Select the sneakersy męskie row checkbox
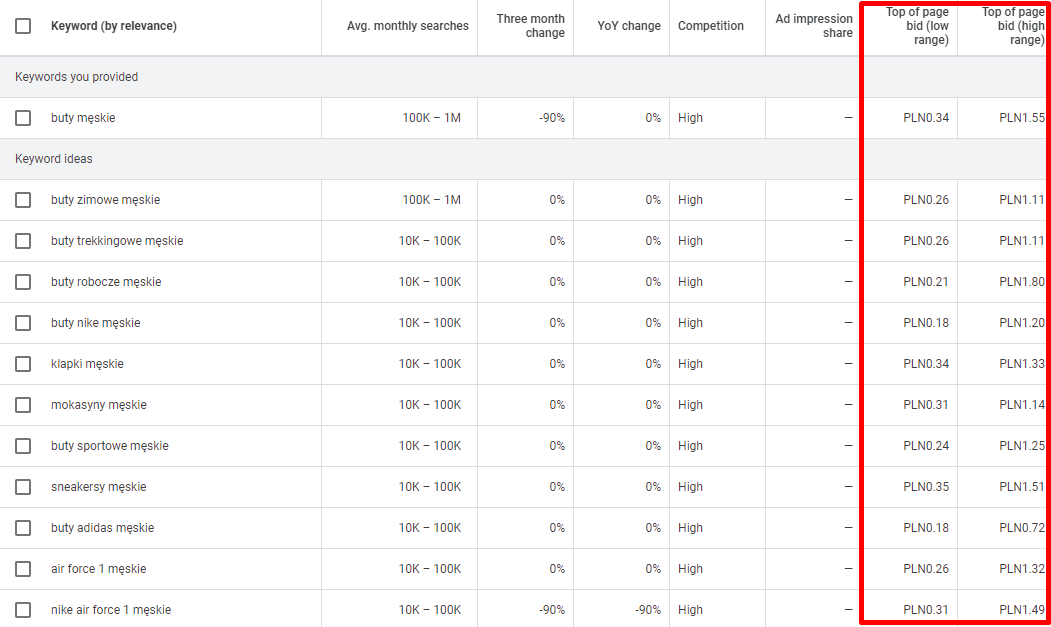The height and width of the screenshot is (627, 1051). click(23, 487)
